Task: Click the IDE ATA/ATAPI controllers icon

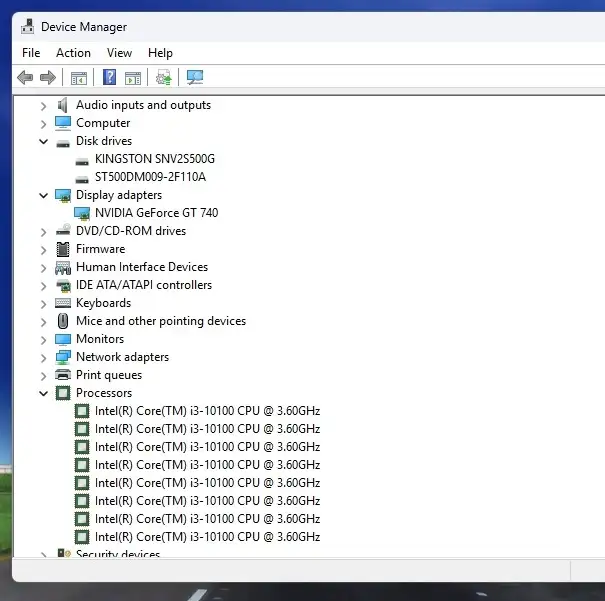Action: pyautogui.click(x=63, y=286)
